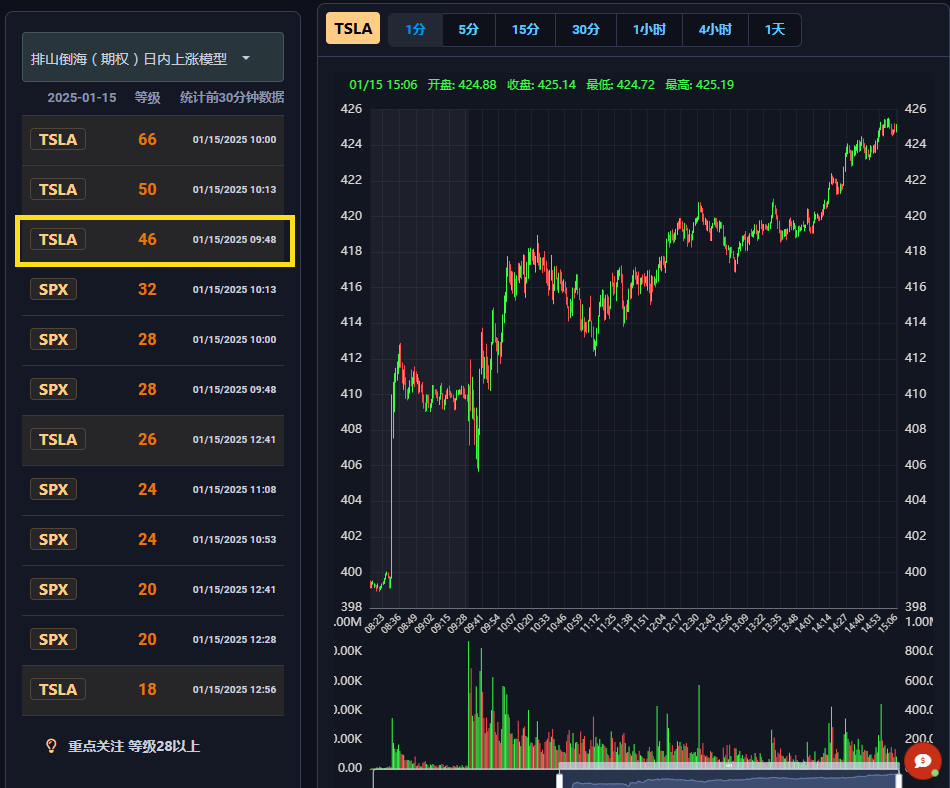This screenshot has width=950, height=788.
Task: Click the zoom slider selected range bar
Action: coord(729,766)
